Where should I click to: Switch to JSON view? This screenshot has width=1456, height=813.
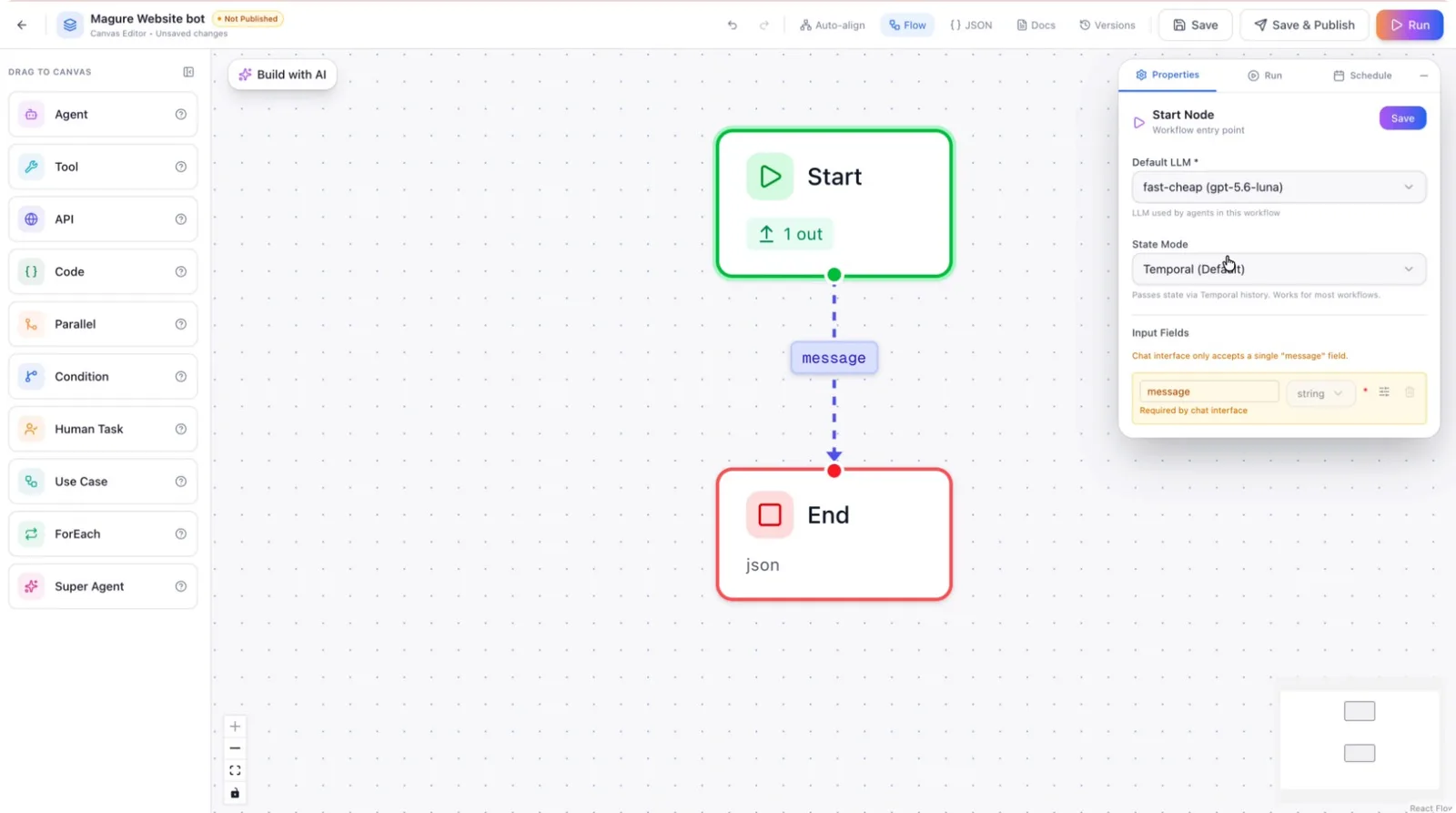971,25
